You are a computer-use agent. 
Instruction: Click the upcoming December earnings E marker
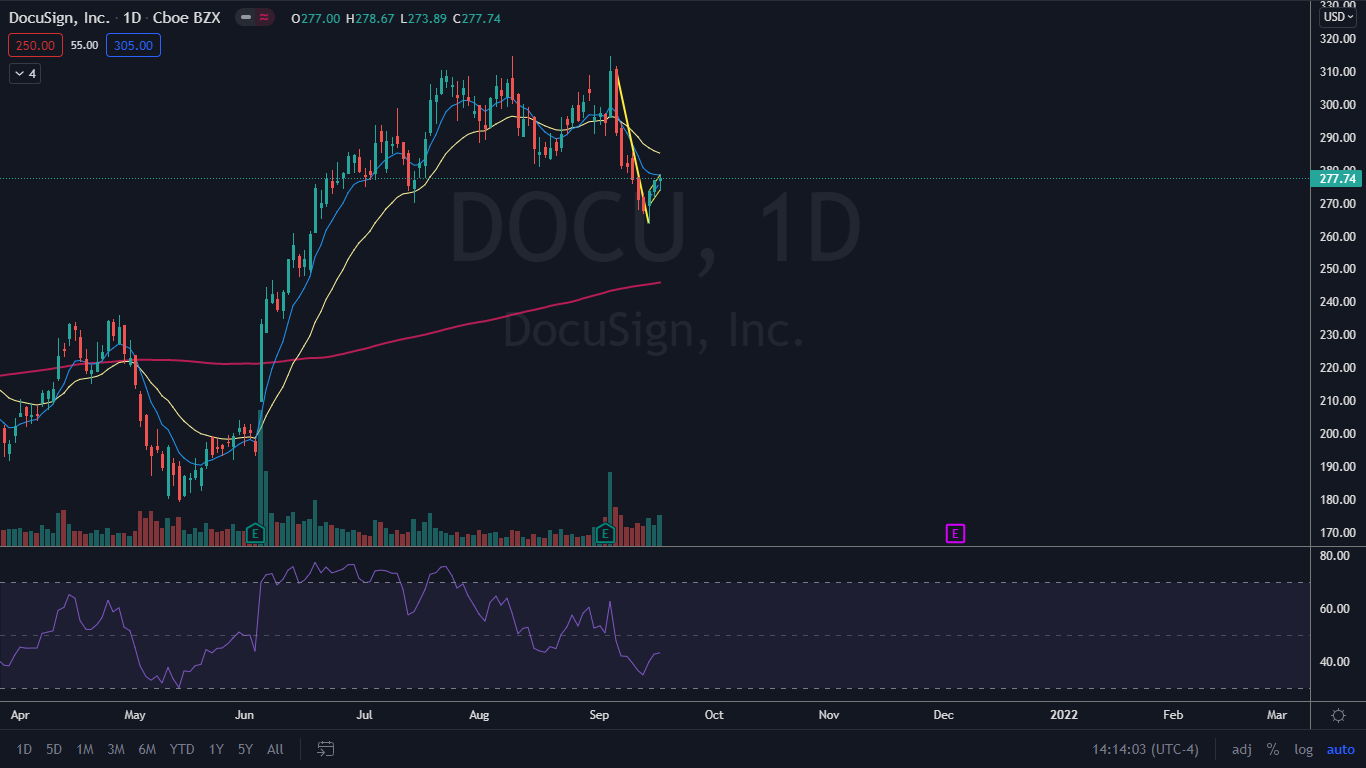pyautogui.click(x=955, y=534)
